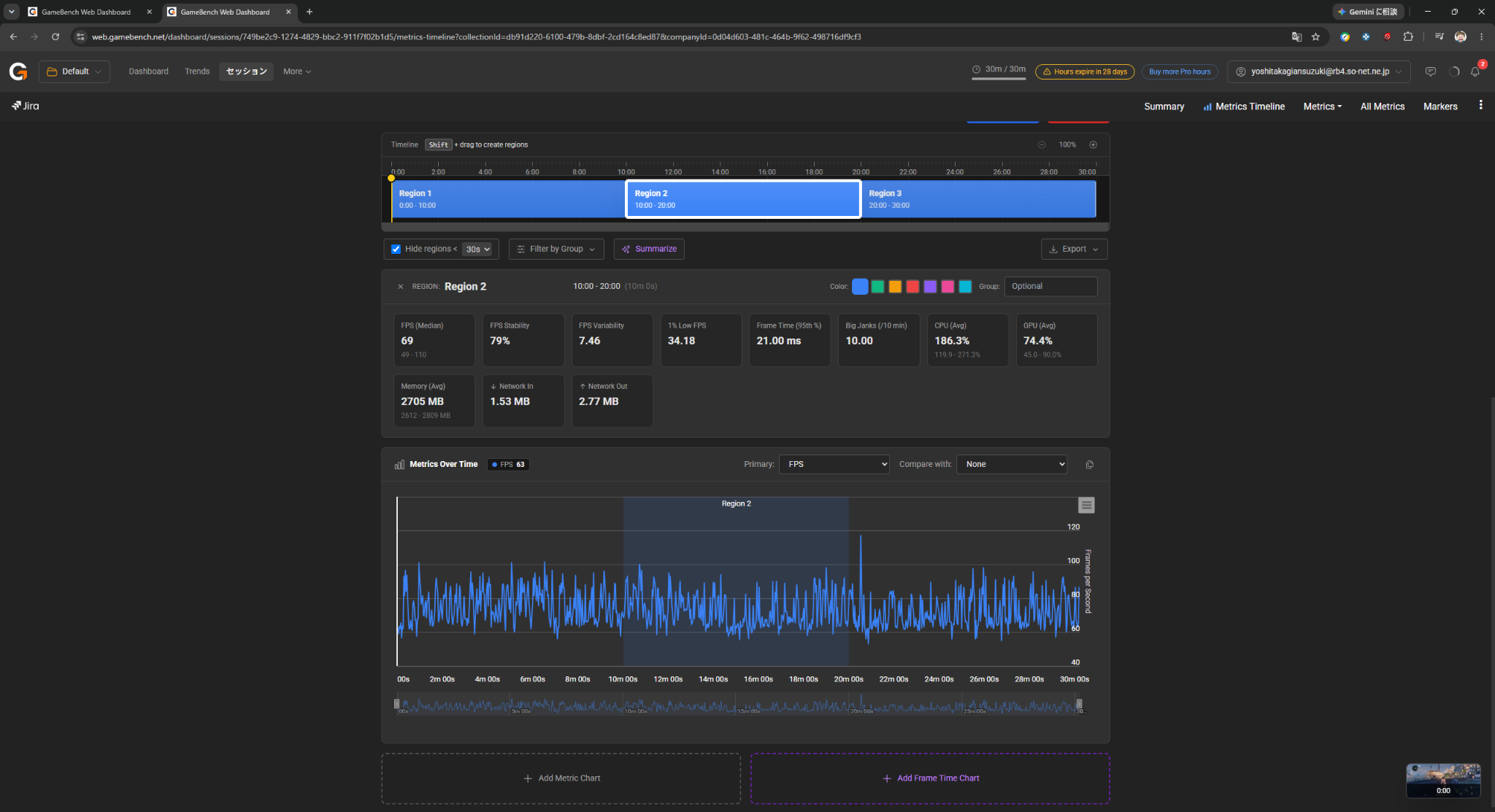Click the browser reload icon
This screenshot has height=812, width=1495.
click(55, 36)
